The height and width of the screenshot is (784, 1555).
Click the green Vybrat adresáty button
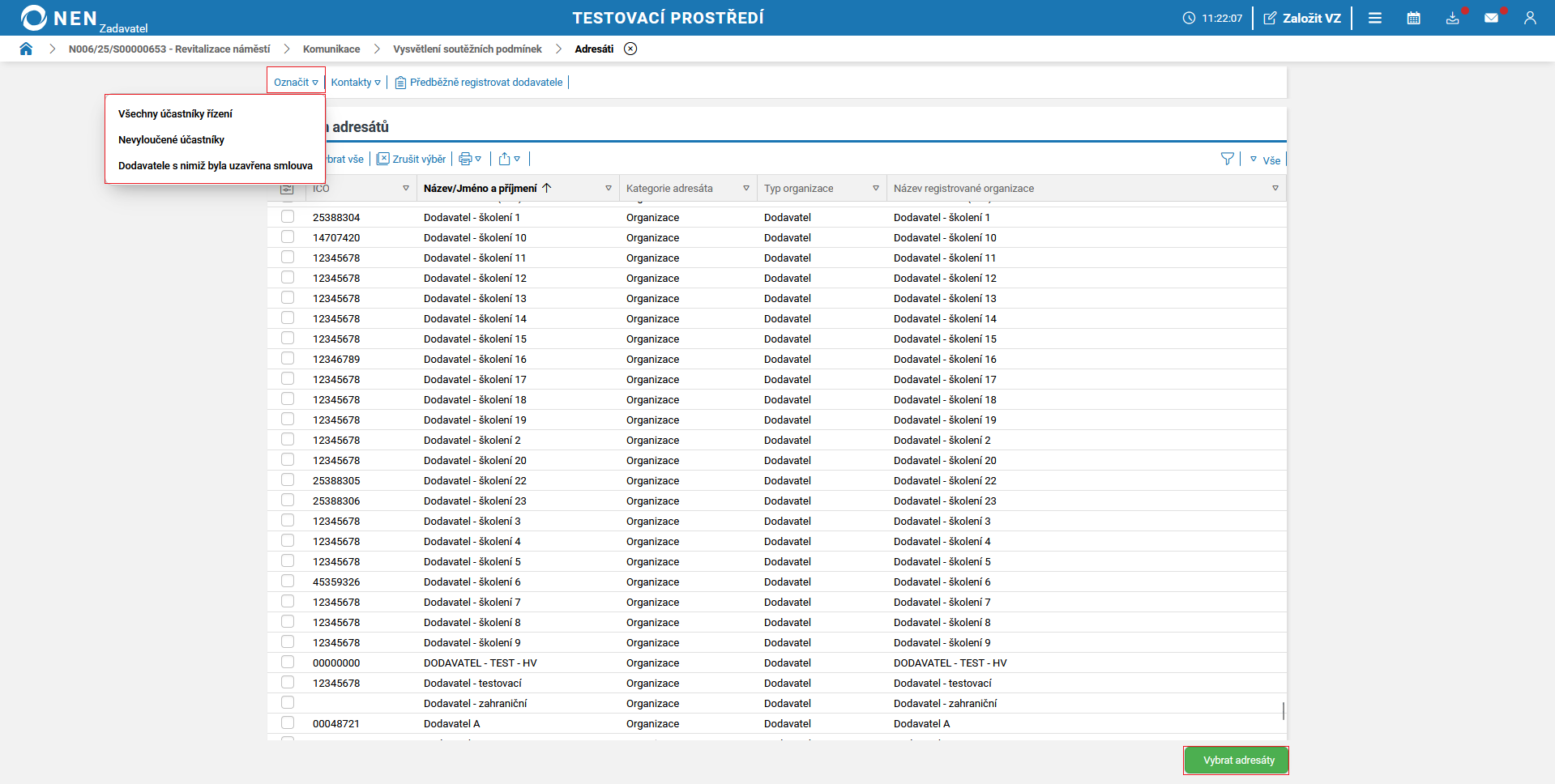1237,761
